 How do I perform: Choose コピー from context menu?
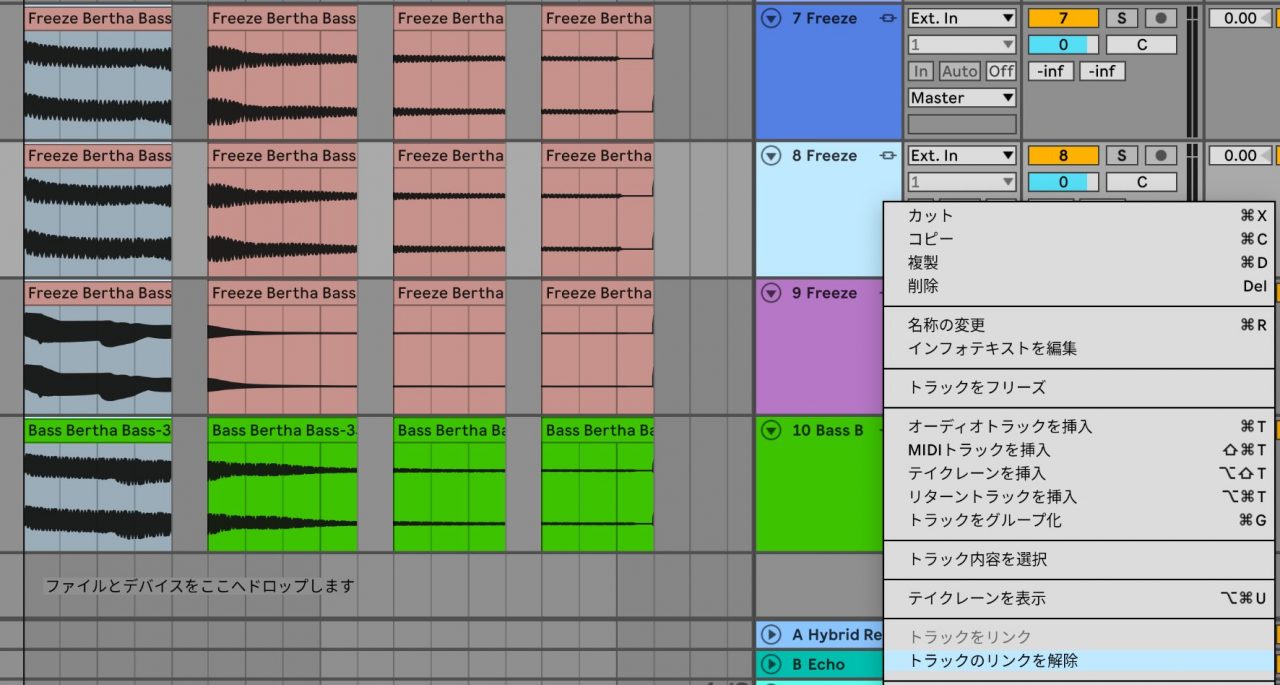tap(1080, 239)
